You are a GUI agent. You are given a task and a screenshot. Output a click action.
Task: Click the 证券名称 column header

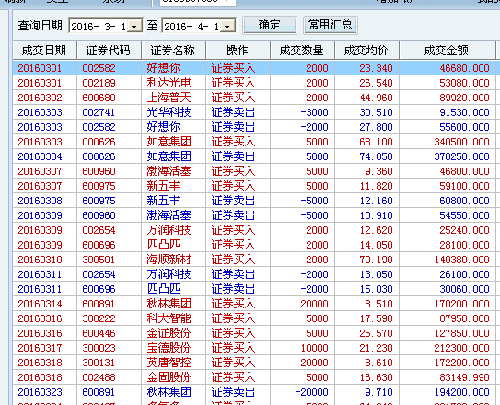pyautogui.click(x=173, y=50)
